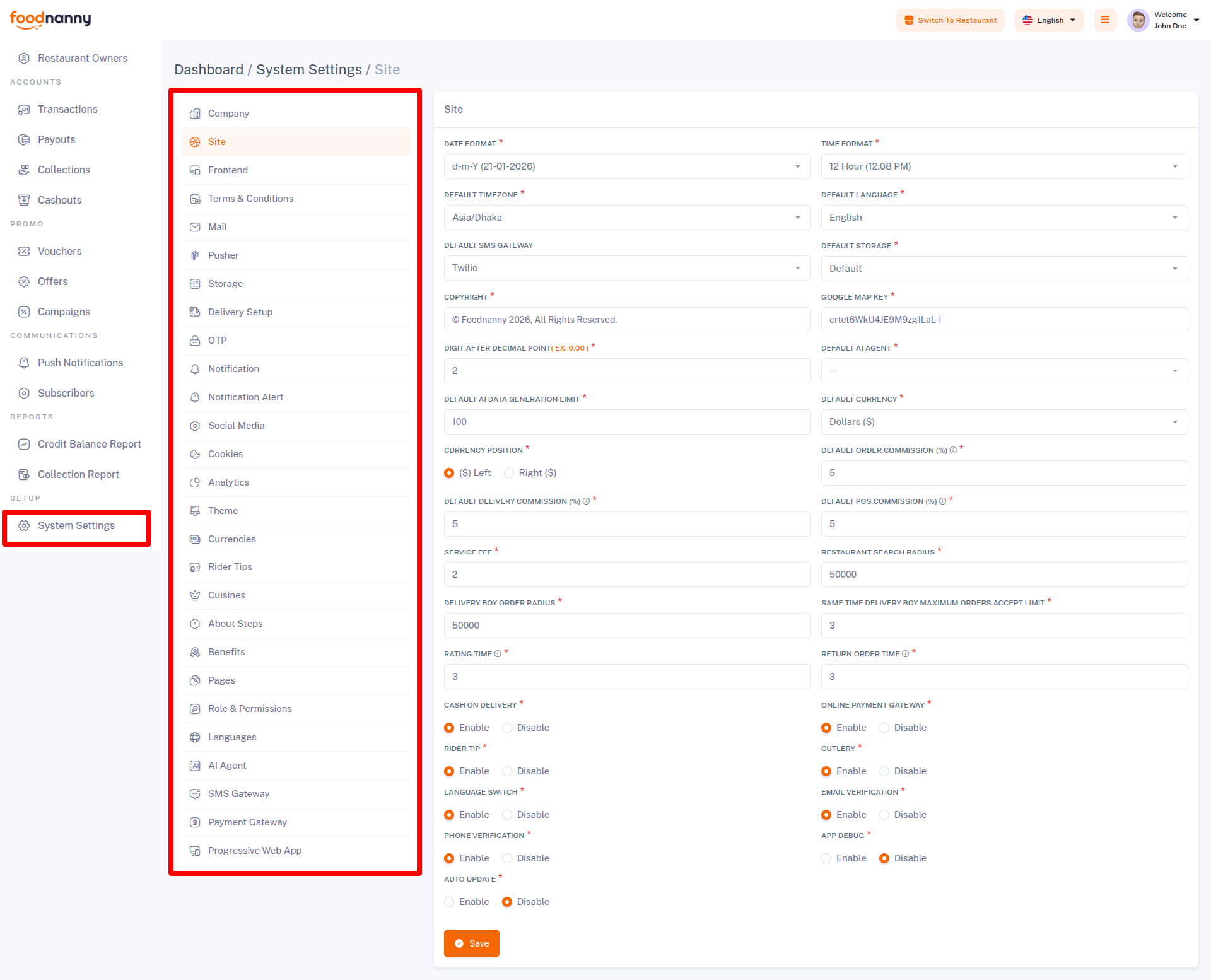Click the Pusher icon in settings list
The width and height of the screenshot is (1211, 980).
(195, 255)
